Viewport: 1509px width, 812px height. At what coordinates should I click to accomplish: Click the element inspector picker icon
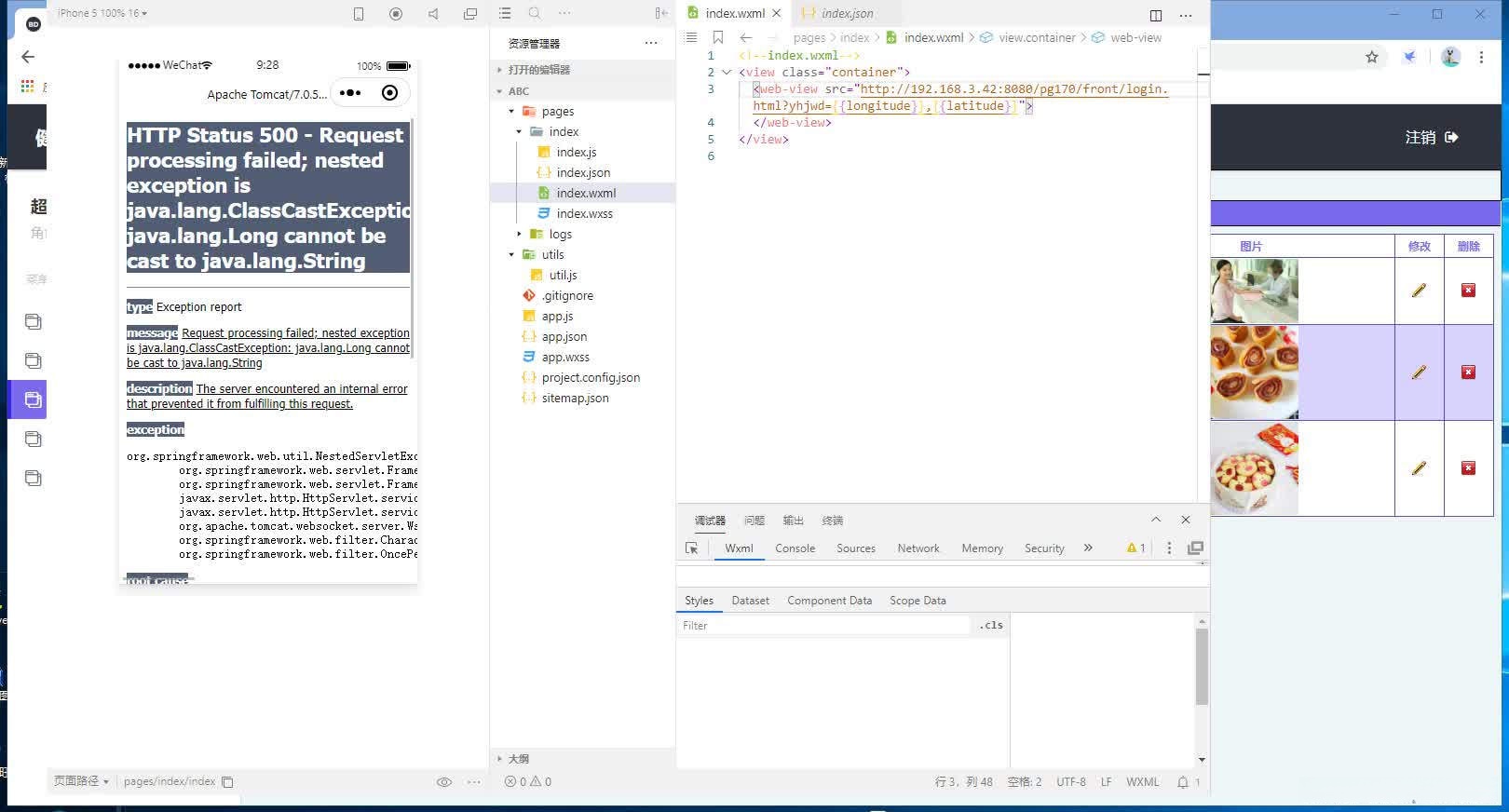691,548
